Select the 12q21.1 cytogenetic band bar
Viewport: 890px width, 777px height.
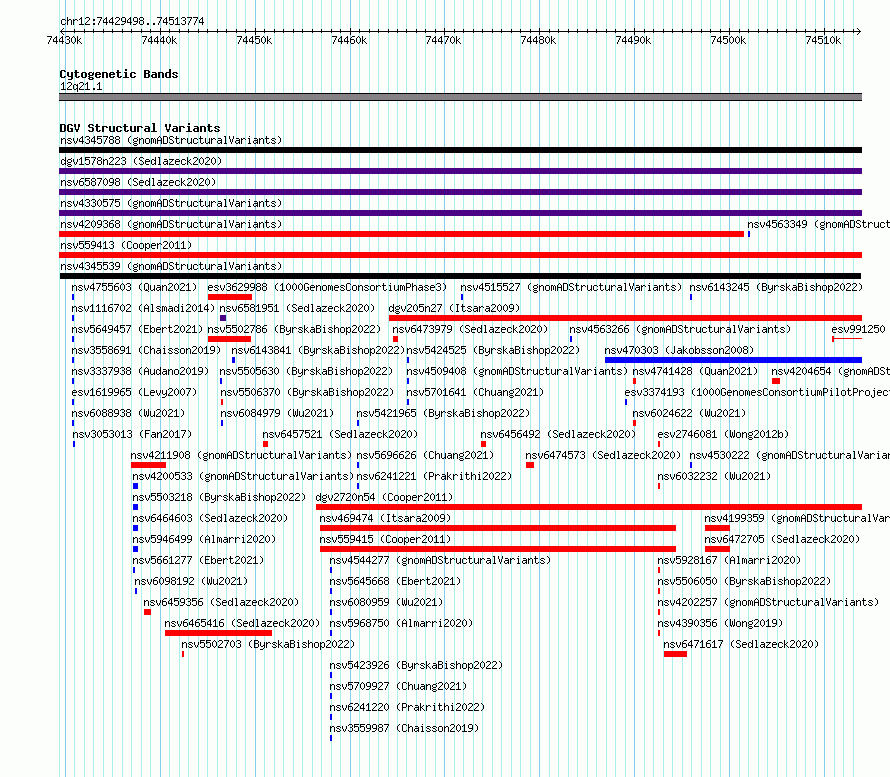(x=460, y=97)
